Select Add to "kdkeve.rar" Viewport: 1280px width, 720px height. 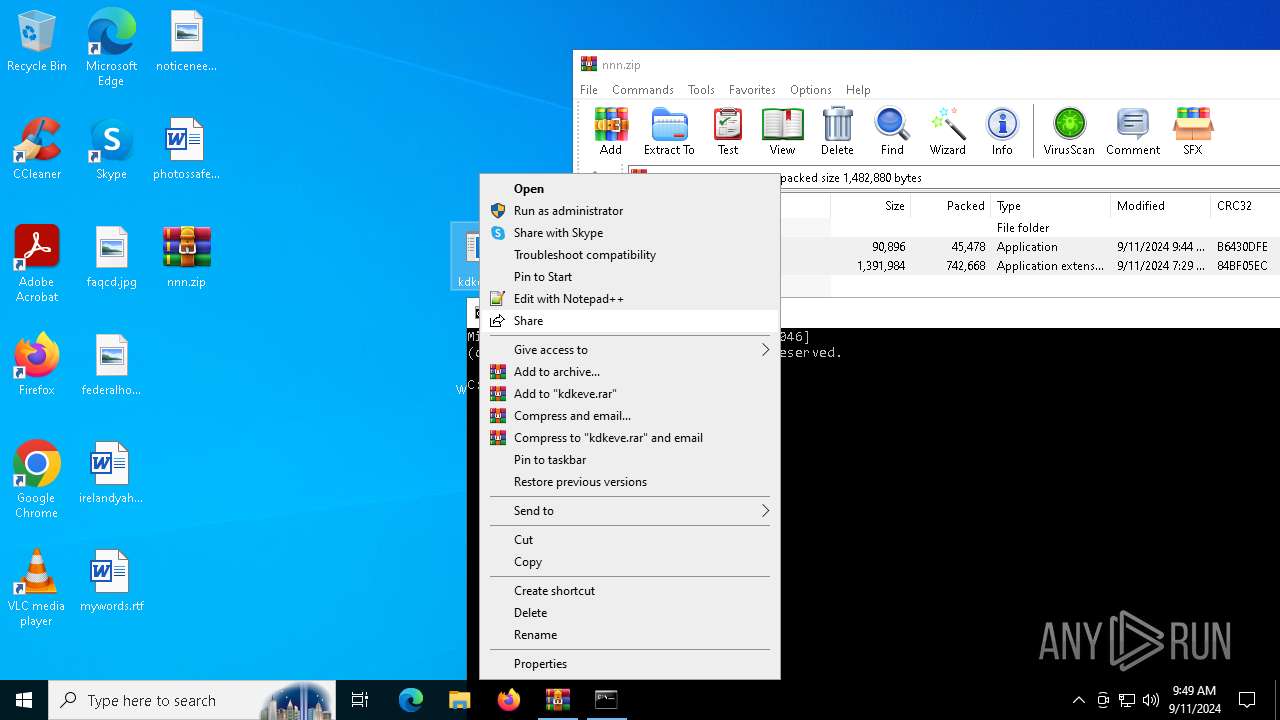pos(630,394)
